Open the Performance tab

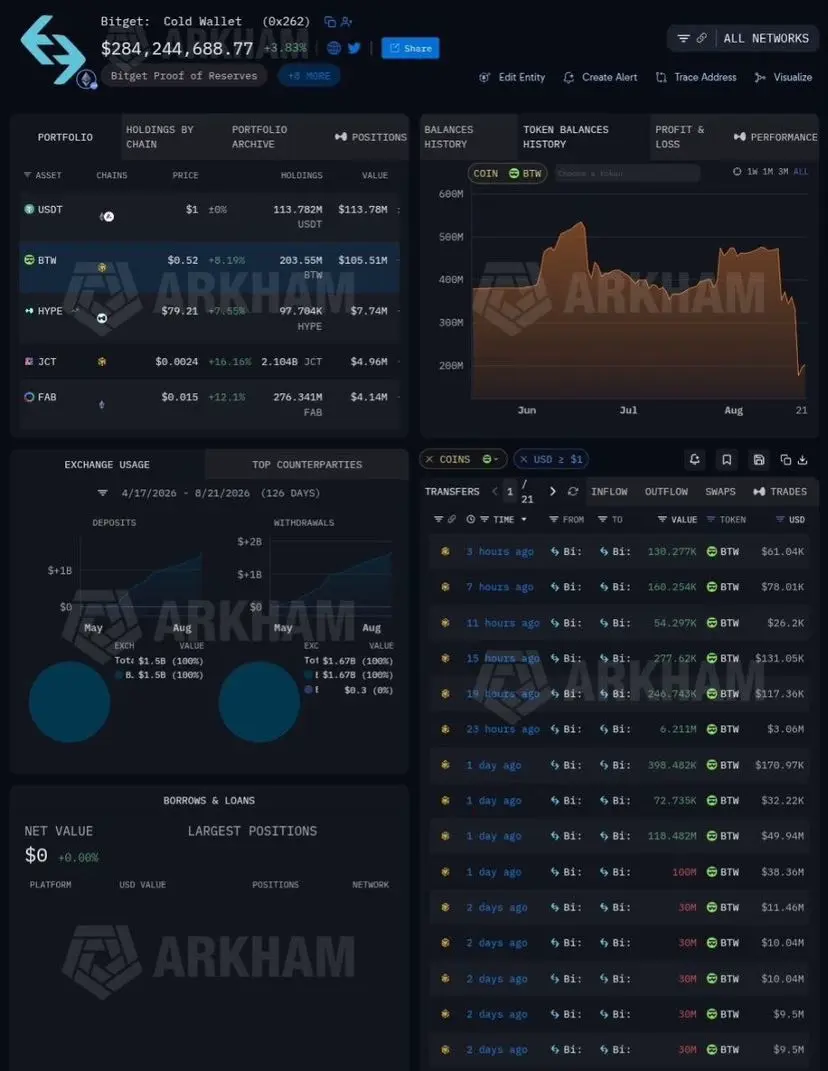(775, 137)
